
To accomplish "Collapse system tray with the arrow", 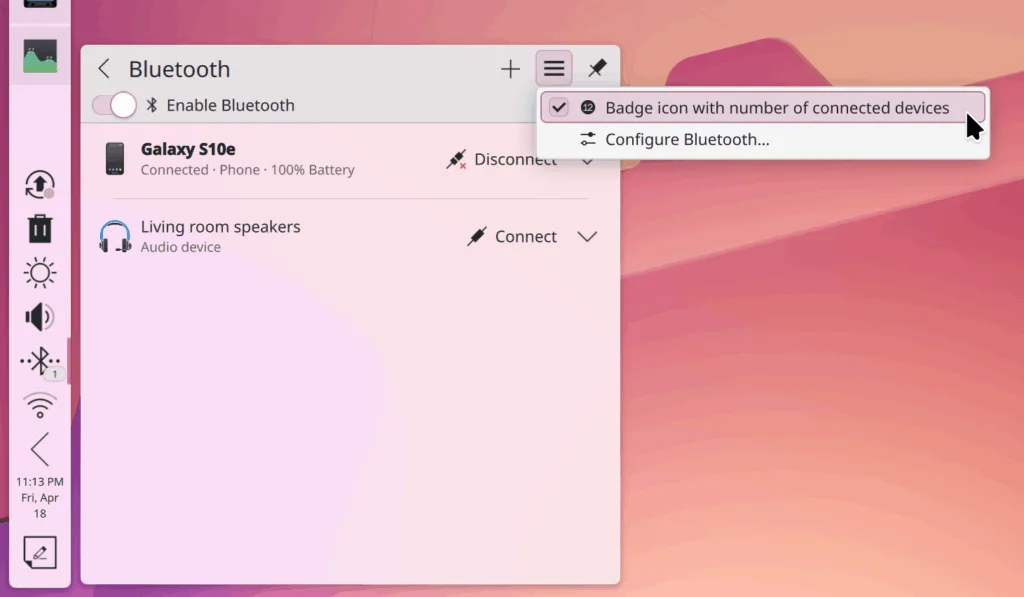I will (x=40, y=449).
